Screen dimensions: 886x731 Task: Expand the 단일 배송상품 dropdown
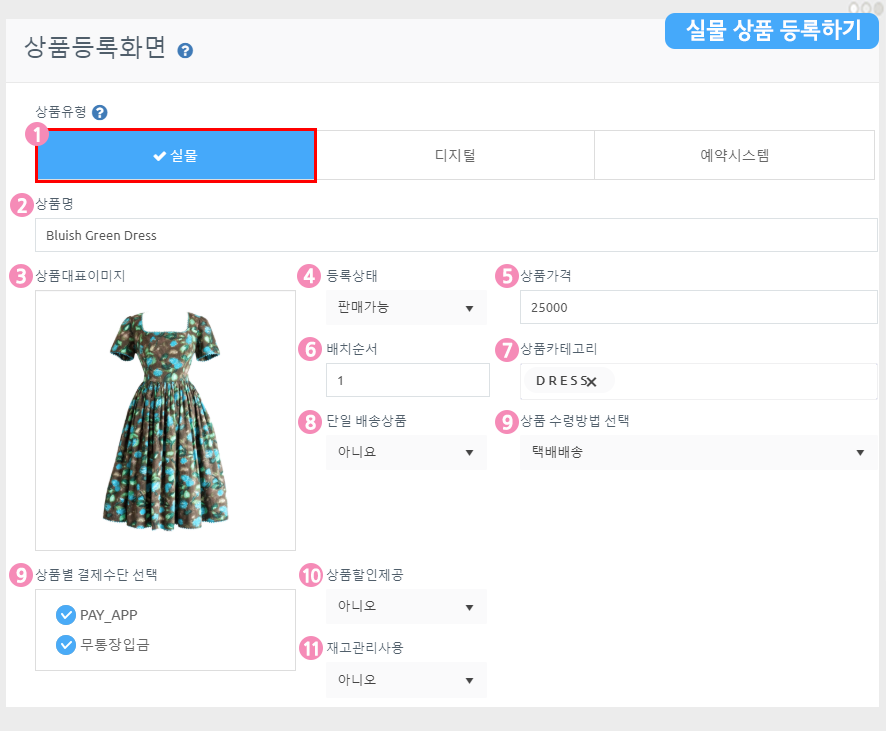405,452
